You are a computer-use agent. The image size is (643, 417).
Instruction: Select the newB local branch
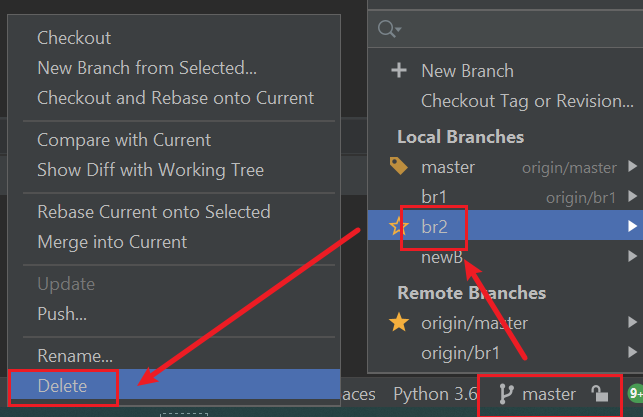pos(442,257)
